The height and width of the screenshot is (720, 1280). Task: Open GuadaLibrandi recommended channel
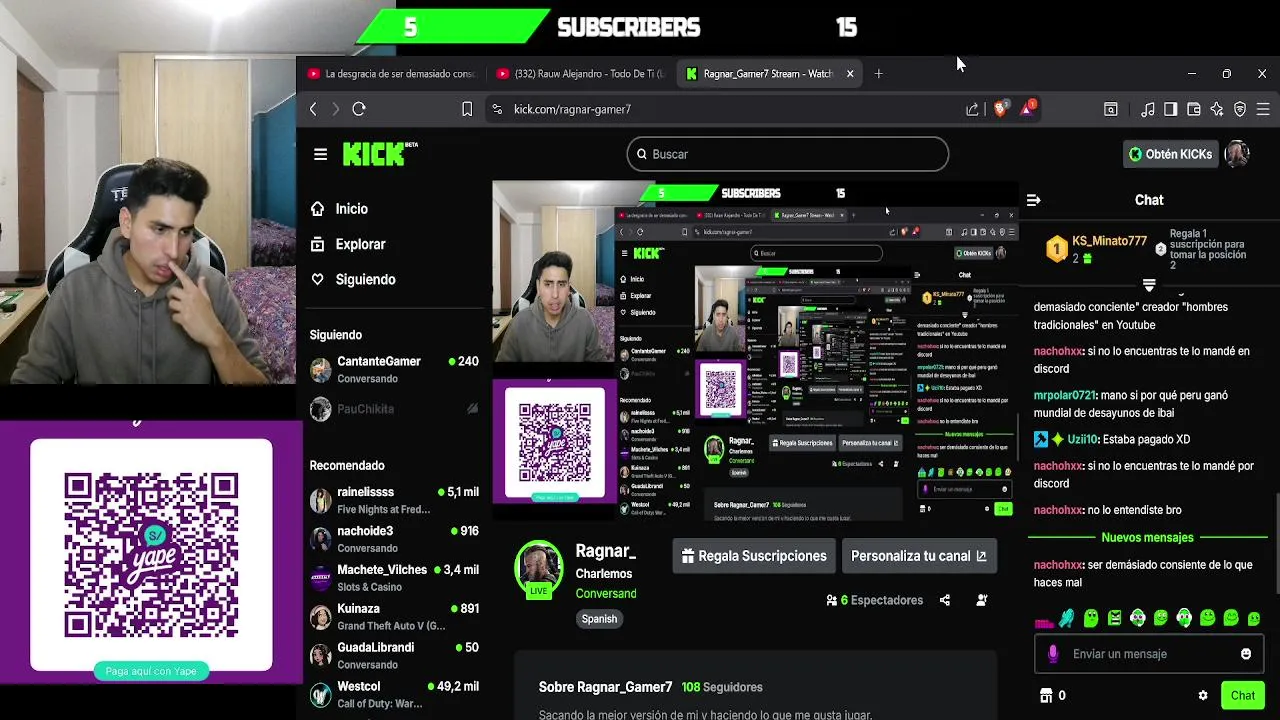coord(394,656)
